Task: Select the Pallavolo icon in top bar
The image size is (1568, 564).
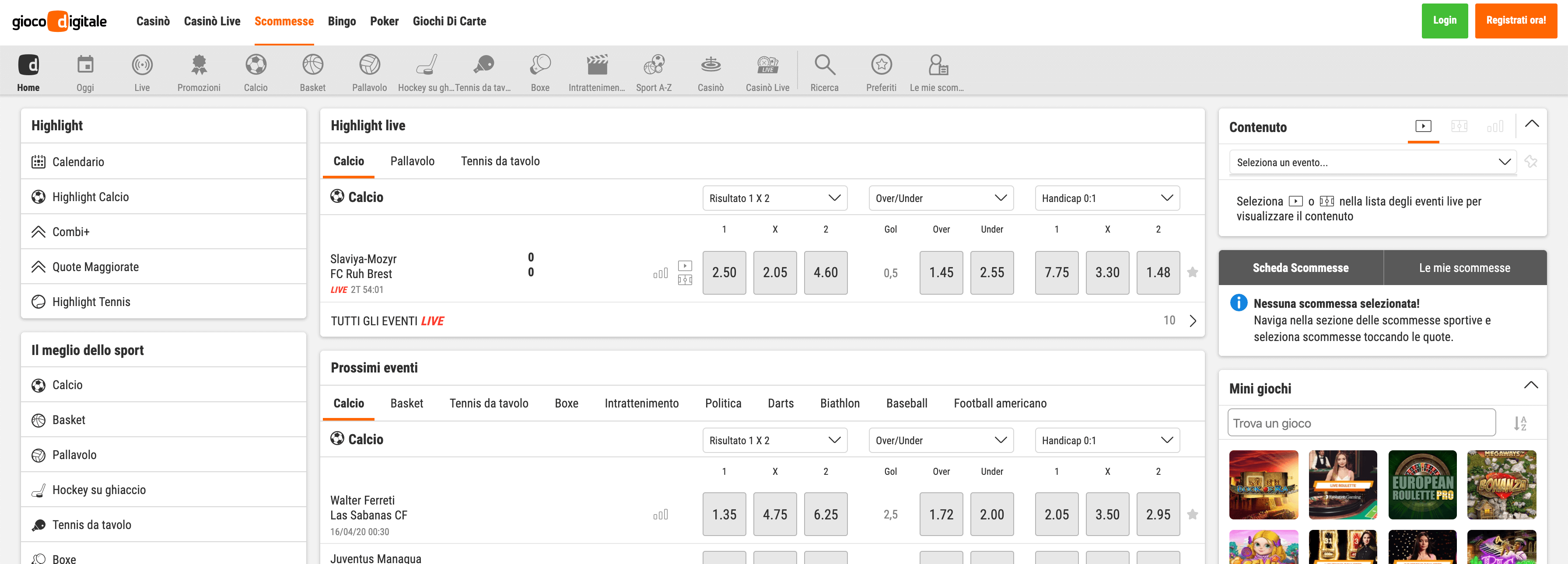Action: point(370,65)
